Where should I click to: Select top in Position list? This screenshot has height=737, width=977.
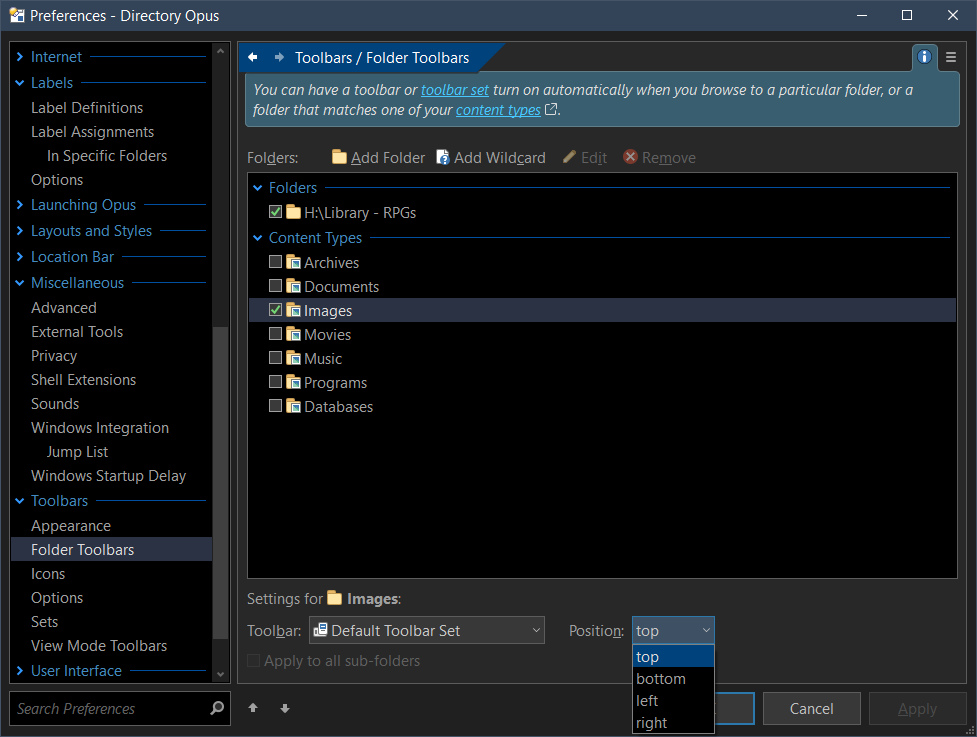pyautogui.click(x=673, y=657)
